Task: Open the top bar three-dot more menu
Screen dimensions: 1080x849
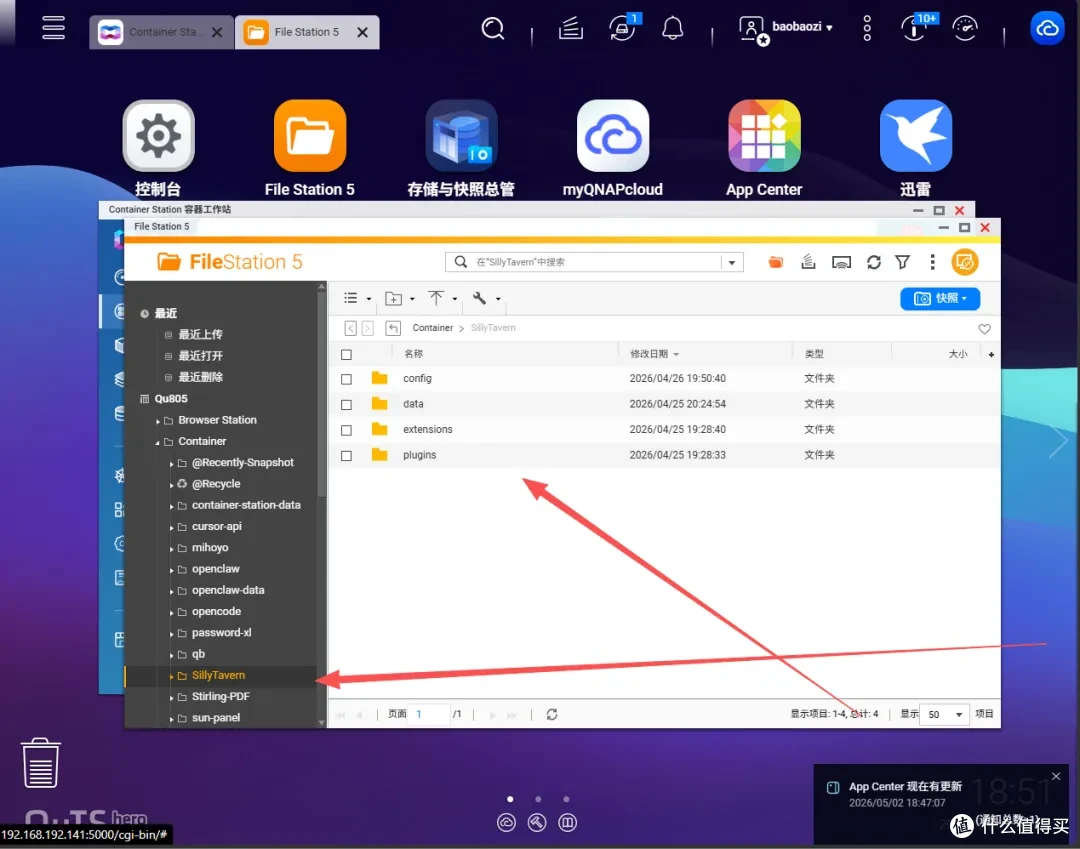Action: (866, 28)
